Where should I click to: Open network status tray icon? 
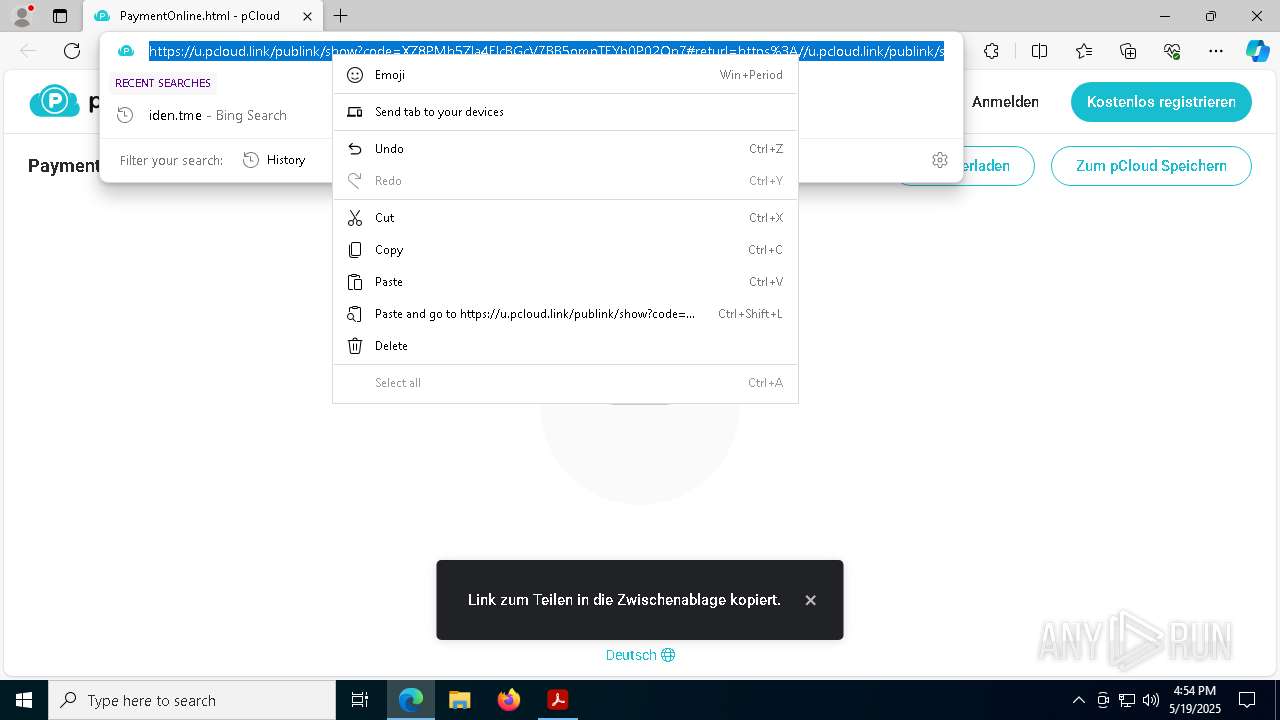[1127, 700]
